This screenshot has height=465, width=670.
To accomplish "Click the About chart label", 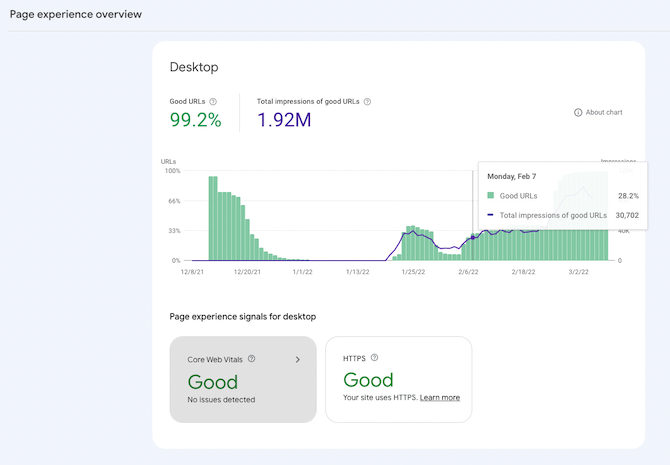I will (604, 112).
